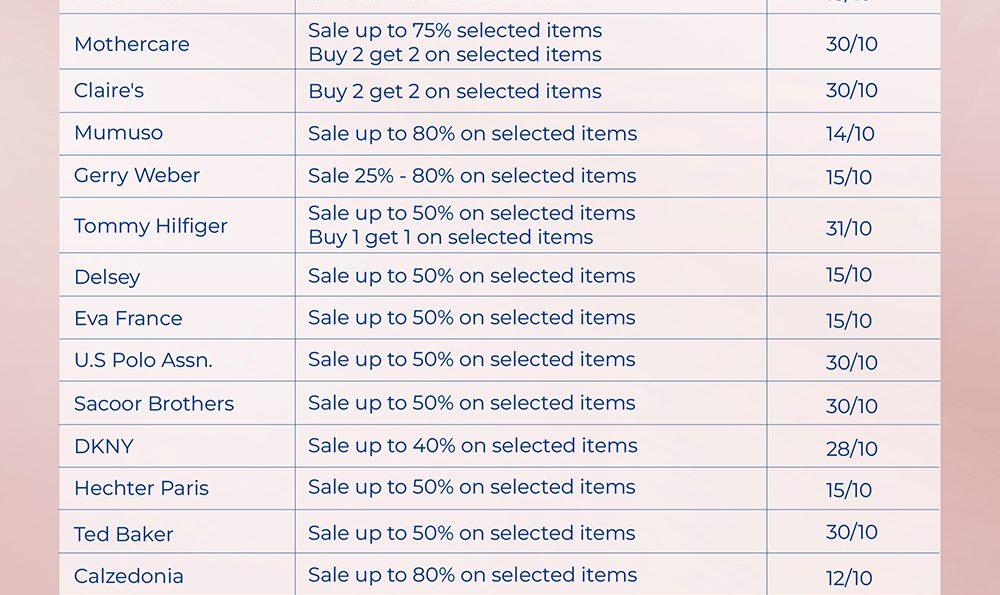
Task: Select the Tommy Hilfiger row label
Action: coord(151,226)
